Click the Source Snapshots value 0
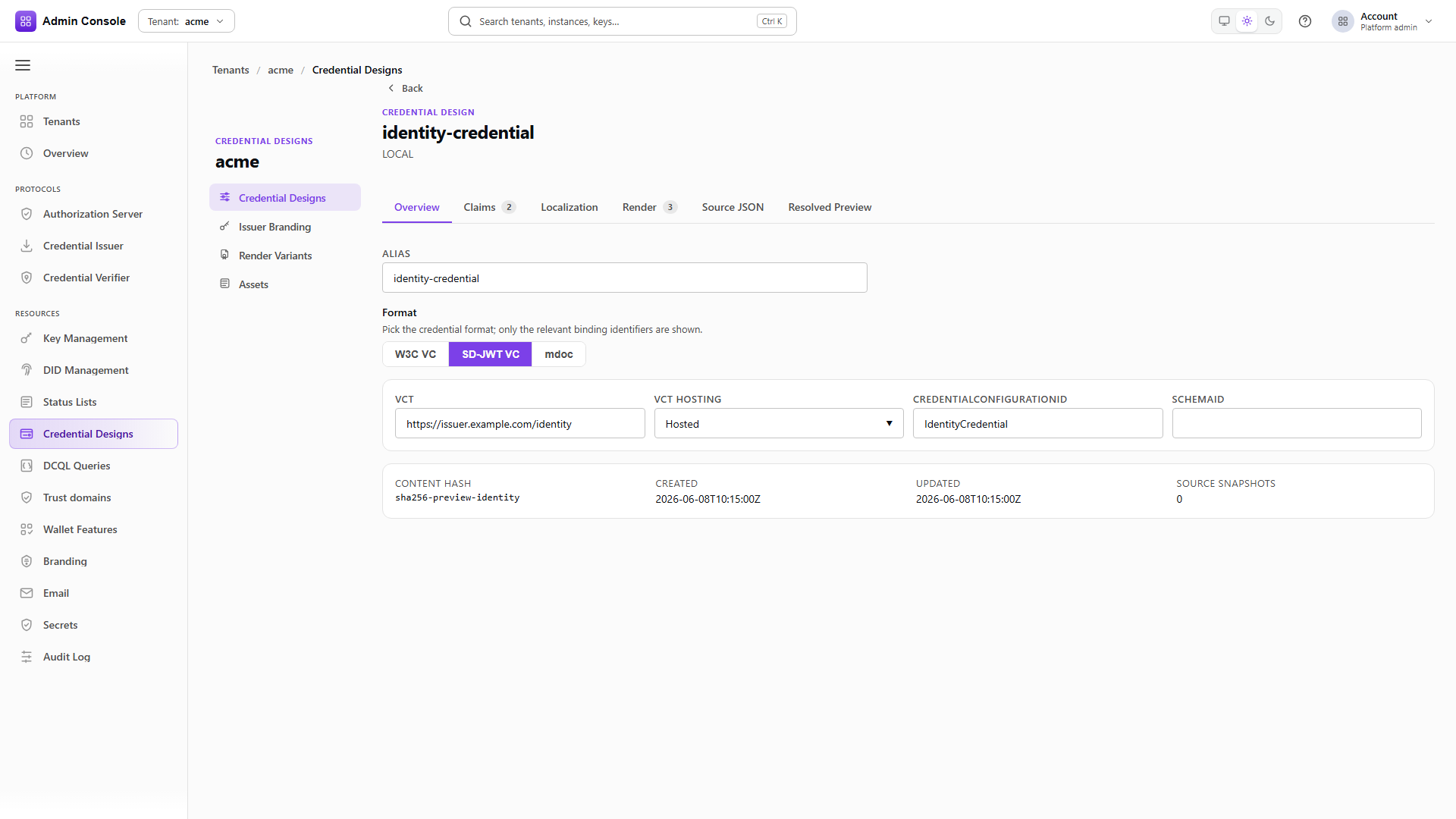Viewport: 1456px width, 819px height. [1179, 499]
